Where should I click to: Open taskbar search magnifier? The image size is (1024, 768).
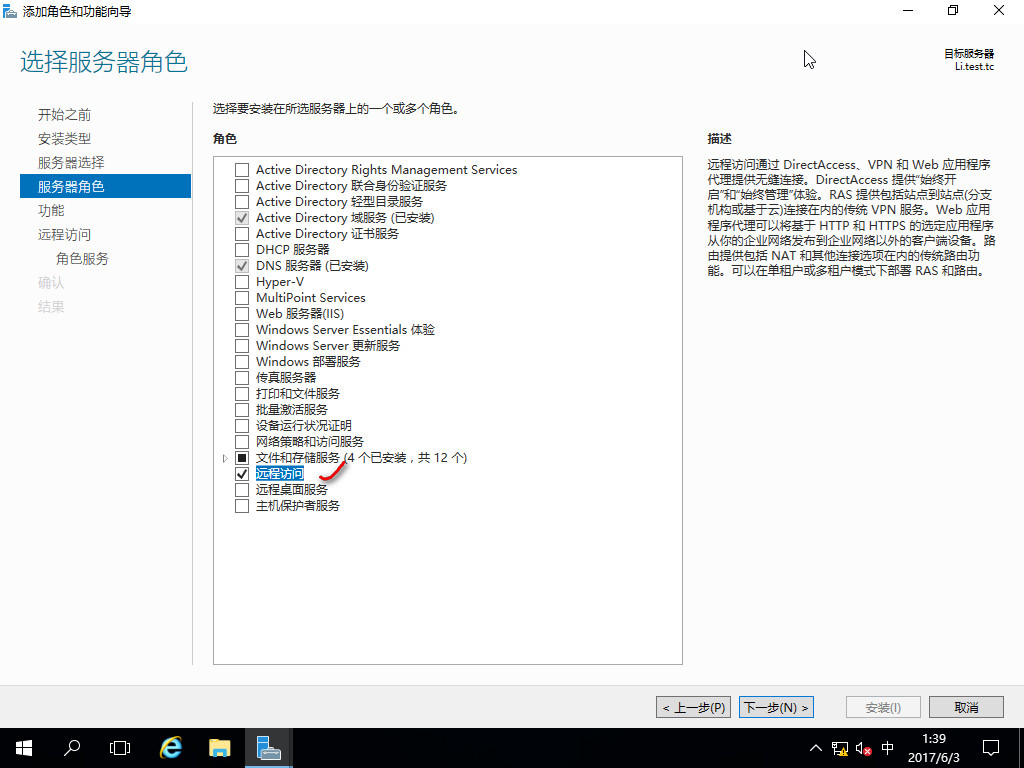[72, 748]
